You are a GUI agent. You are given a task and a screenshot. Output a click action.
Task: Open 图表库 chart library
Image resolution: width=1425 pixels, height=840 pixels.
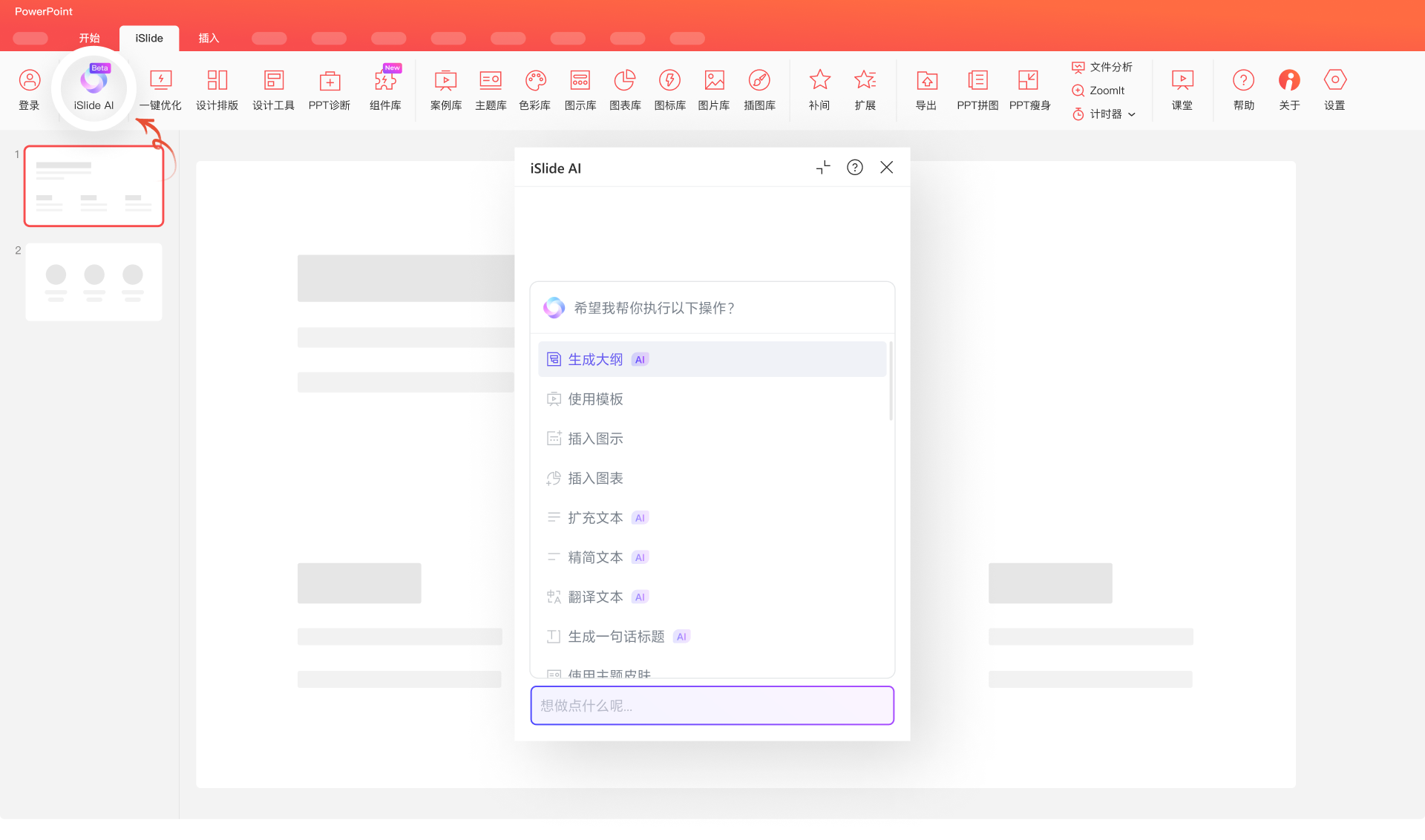click(x=625, y=89)
